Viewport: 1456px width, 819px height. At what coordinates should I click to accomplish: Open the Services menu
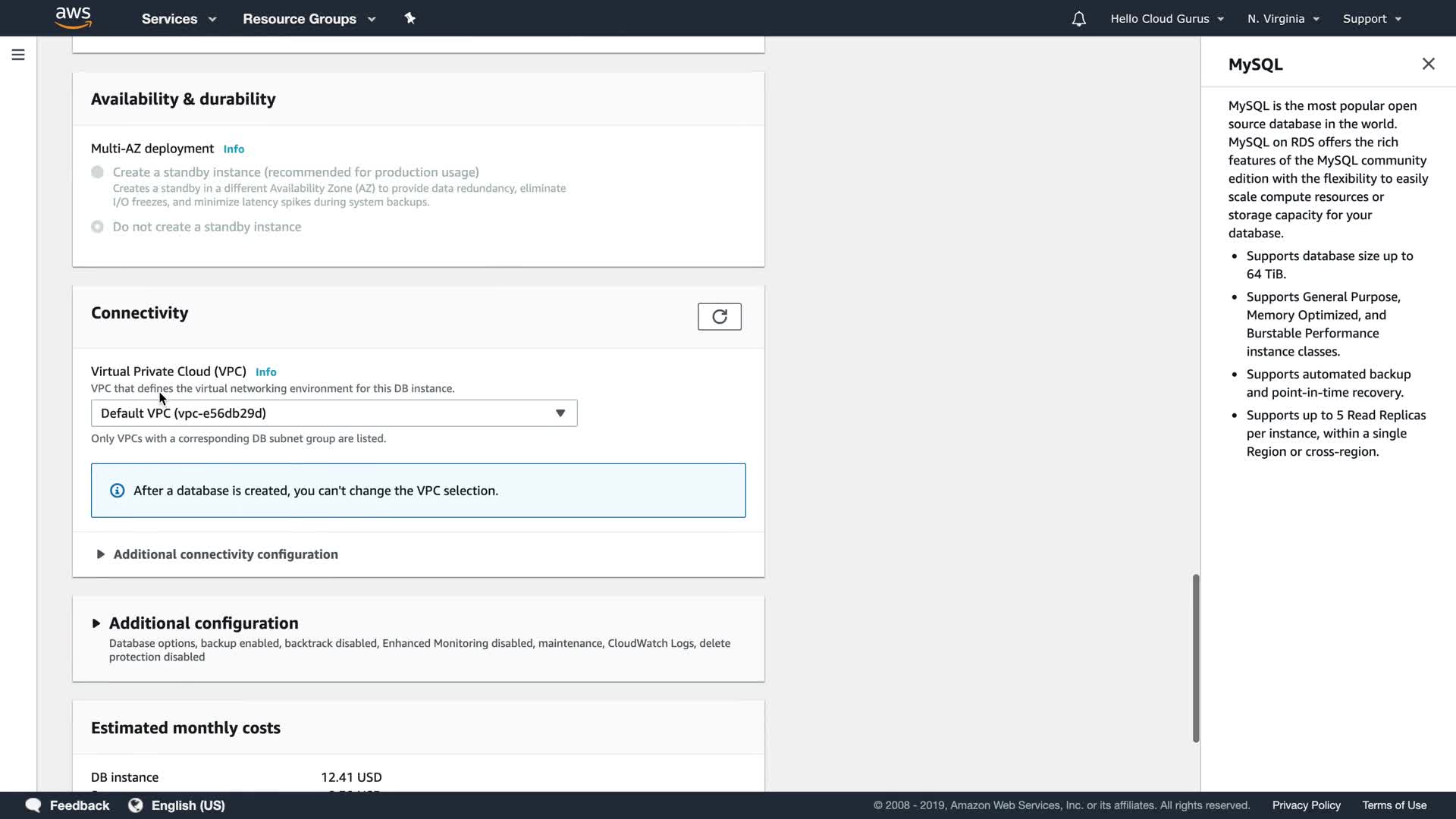[x=179, y=19]
